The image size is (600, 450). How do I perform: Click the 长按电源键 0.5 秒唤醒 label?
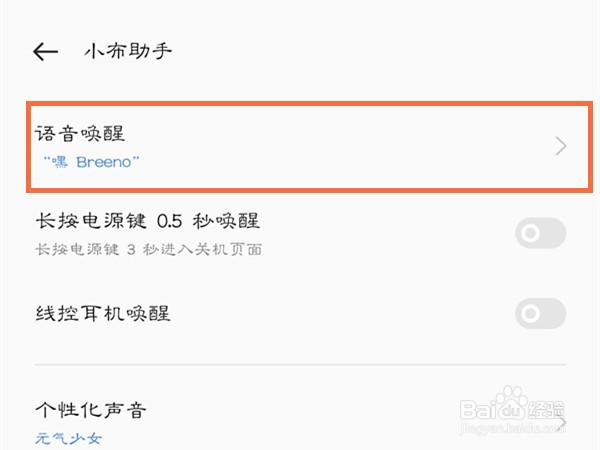point(147,221)
